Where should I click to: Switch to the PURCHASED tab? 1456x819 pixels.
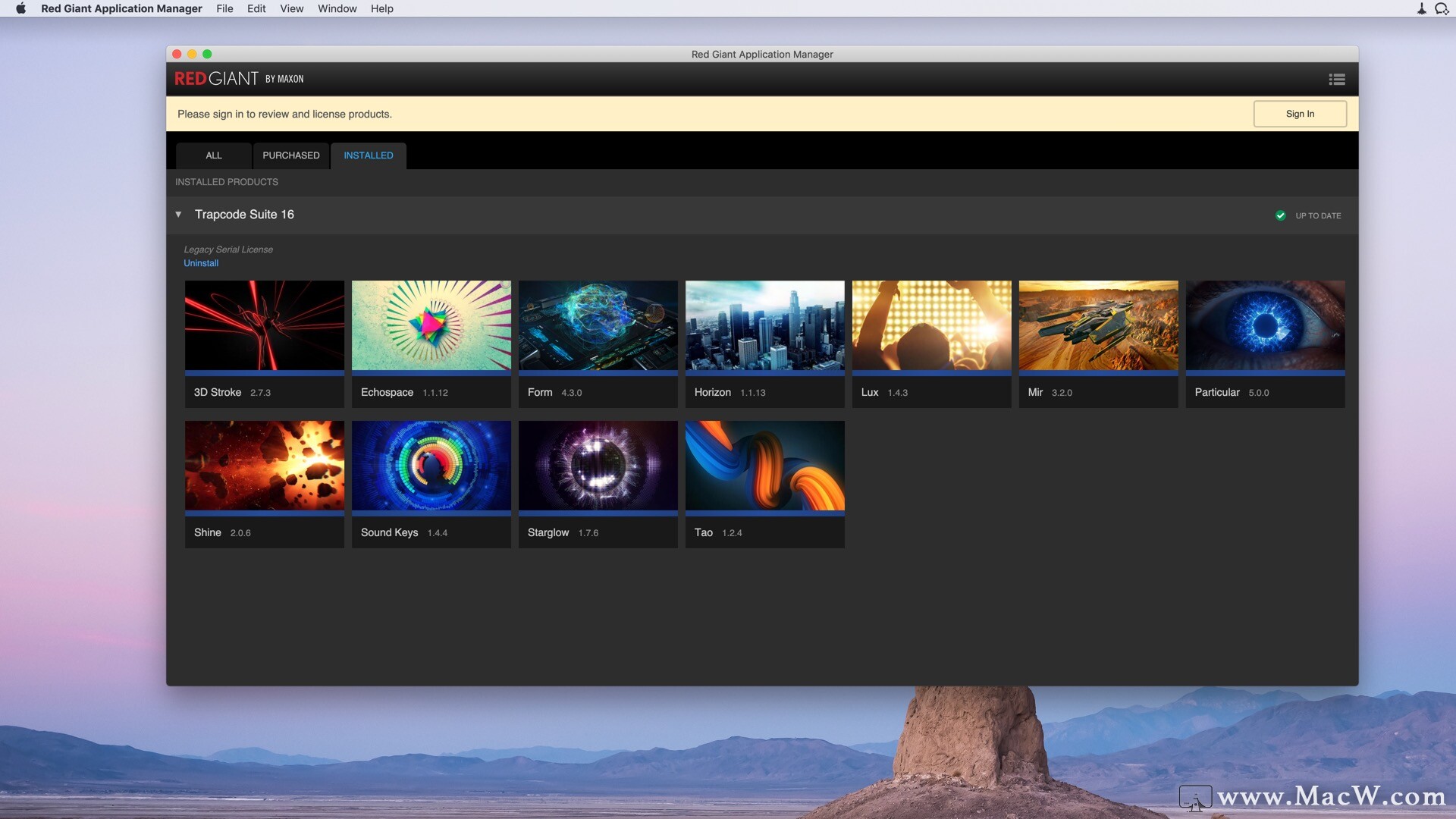pos(291,155)
